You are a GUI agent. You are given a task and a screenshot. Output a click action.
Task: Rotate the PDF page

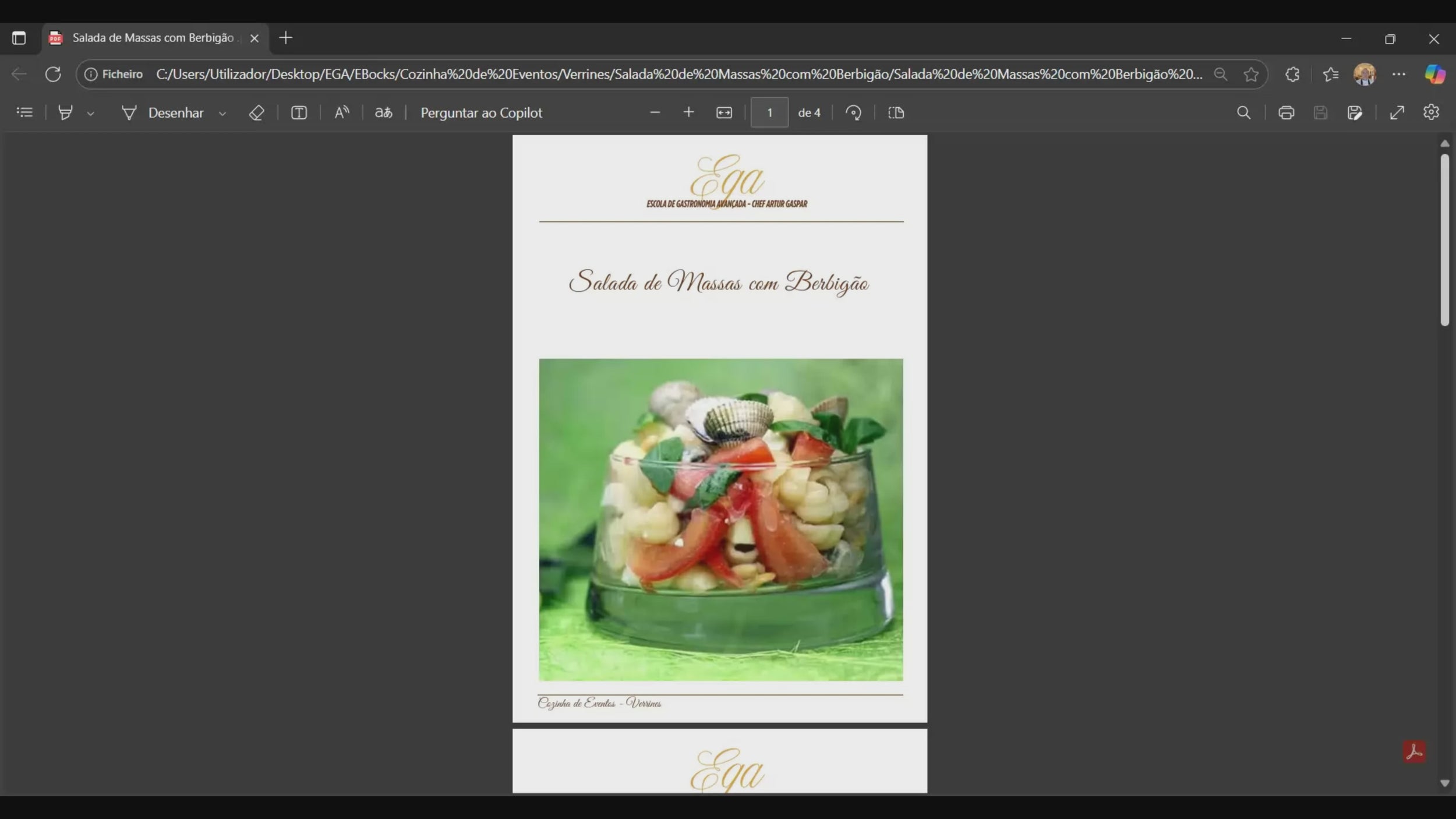point(853,112)
